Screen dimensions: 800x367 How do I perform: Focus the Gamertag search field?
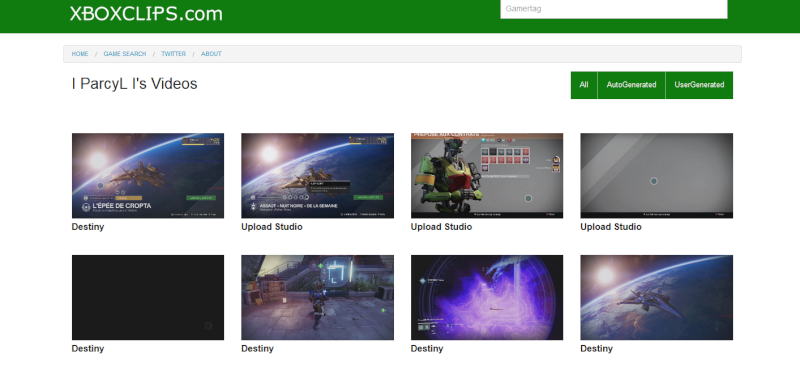pyautogui.click(x=614, y=9)
